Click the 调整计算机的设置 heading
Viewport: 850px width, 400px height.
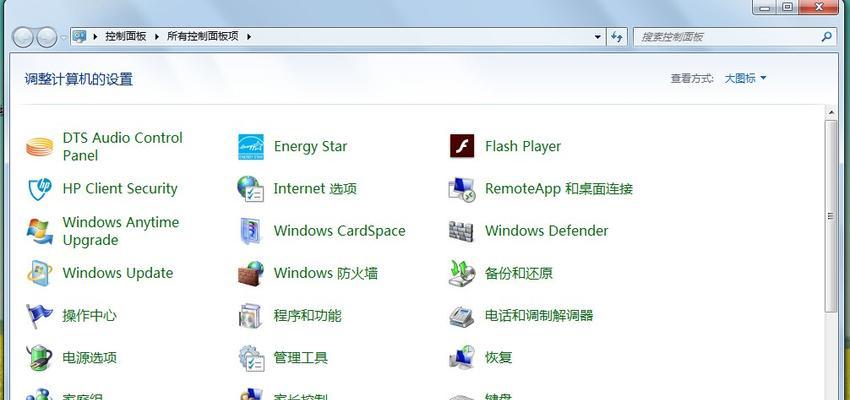coord(79,79)
